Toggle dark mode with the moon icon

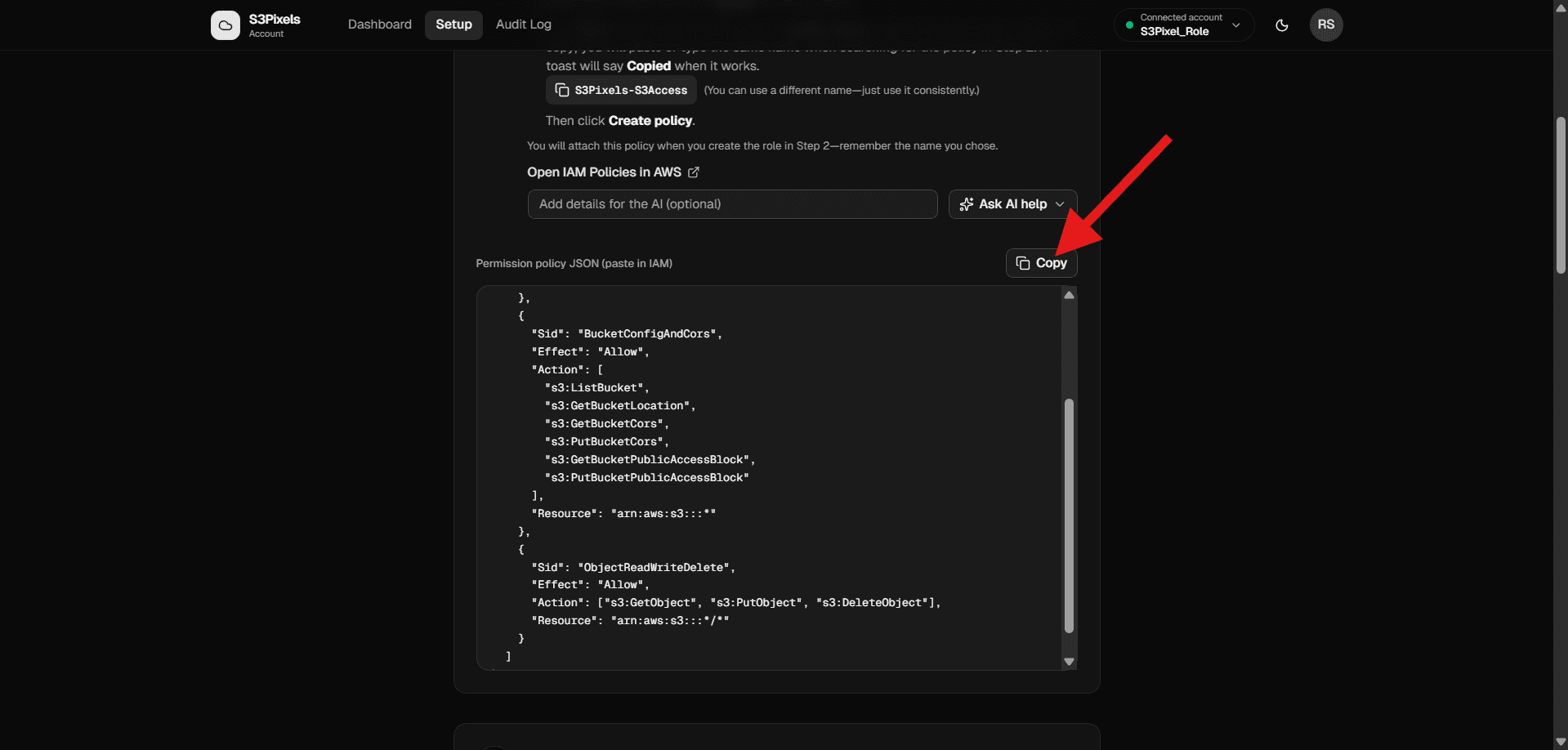click(x=1280, y=25)
